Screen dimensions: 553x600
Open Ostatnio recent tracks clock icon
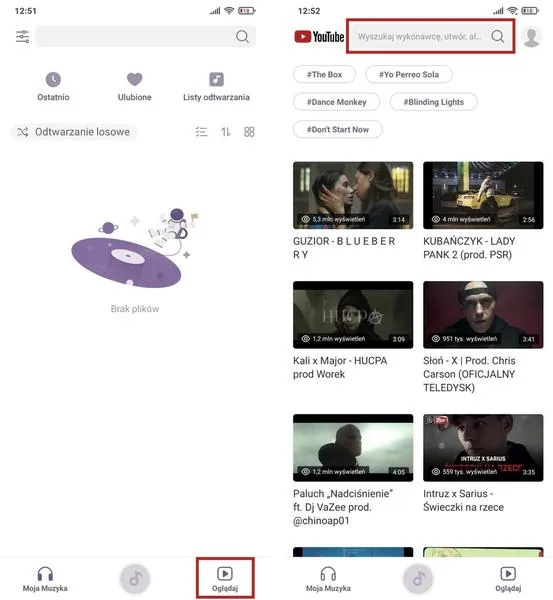click(53, 80)
